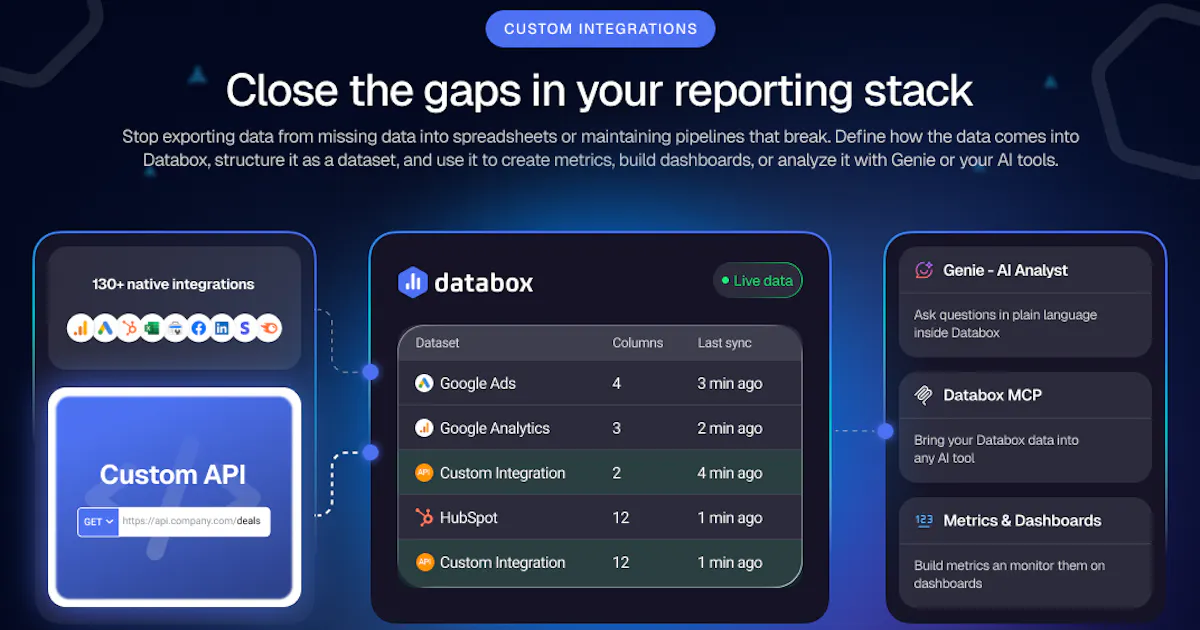Click '4 min ago' last sync value
The width and height of the screenshot is (1200, 630).
click(730, 473)
